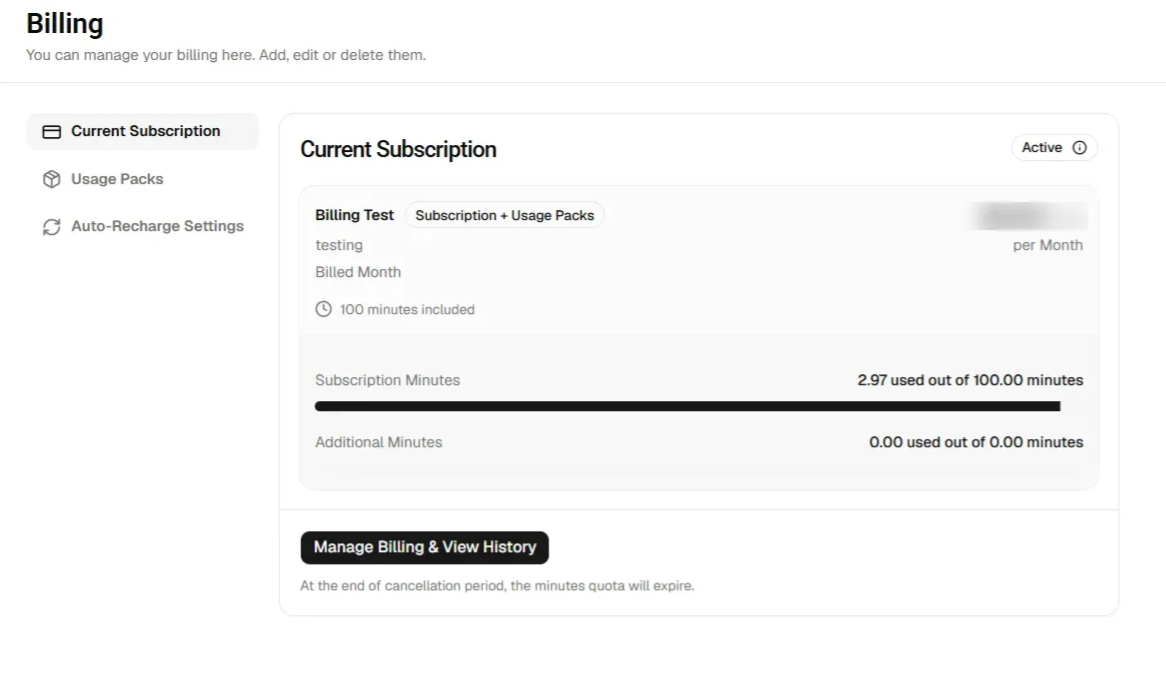Click the Additional Minutes label
The width and height of the screenshot is (1166, 681).
tap(379, 442)
